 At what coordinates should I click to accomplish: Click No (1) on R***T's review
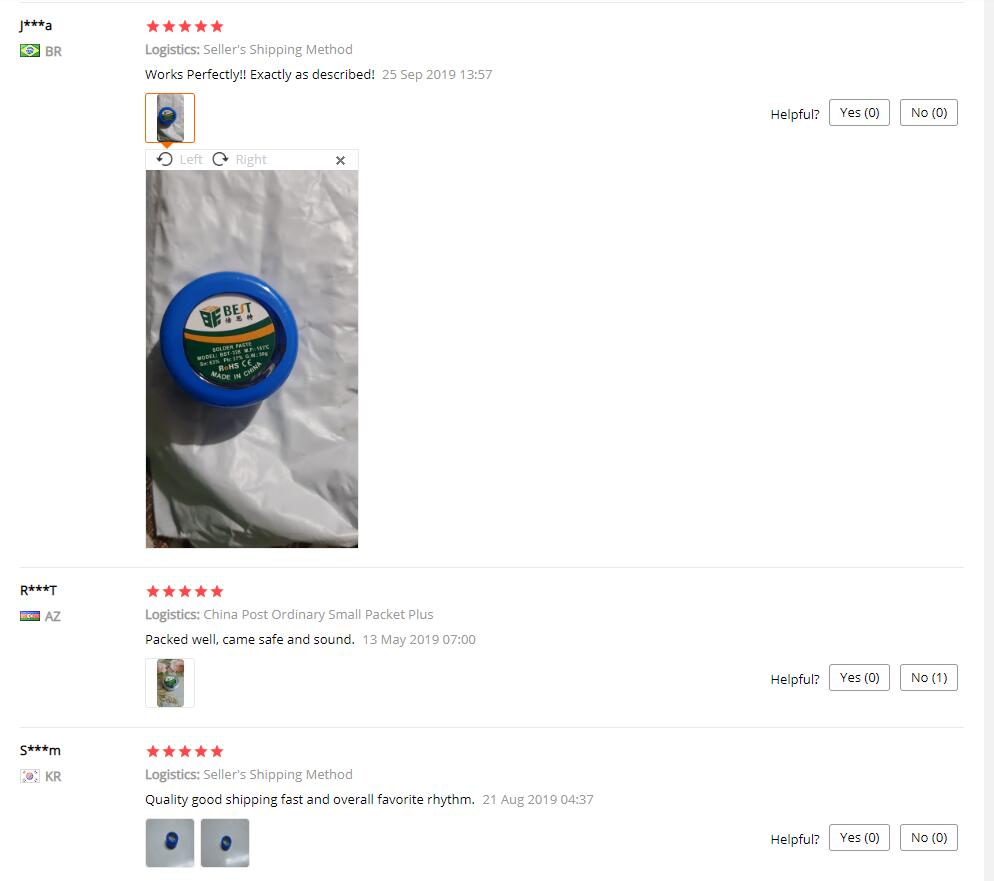point(929,678)
